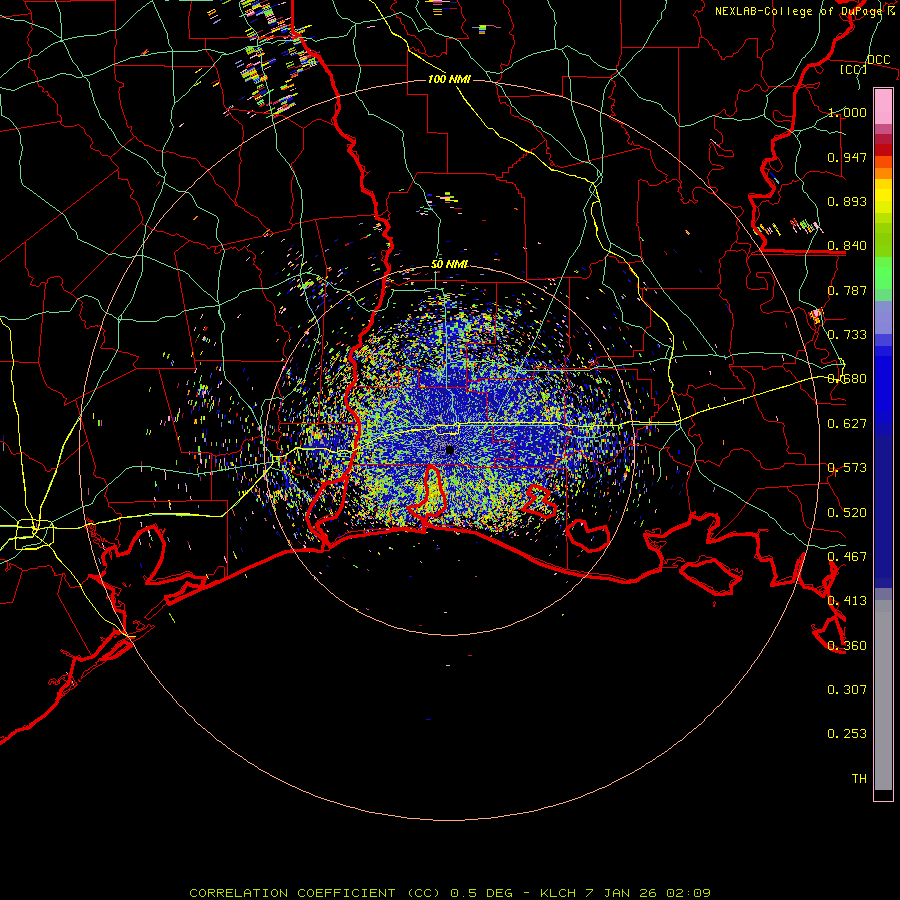
Task: Select the 0.680 scale label
Action: [x=847, y=379]
